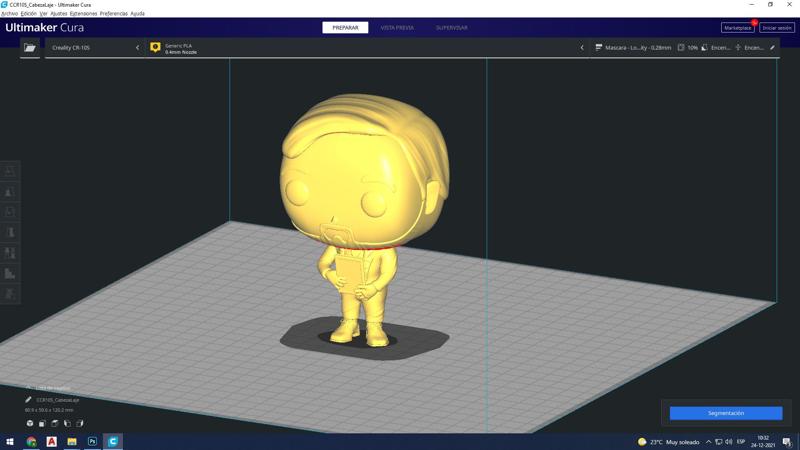Switch to left side view cube icon

point(67,423)
